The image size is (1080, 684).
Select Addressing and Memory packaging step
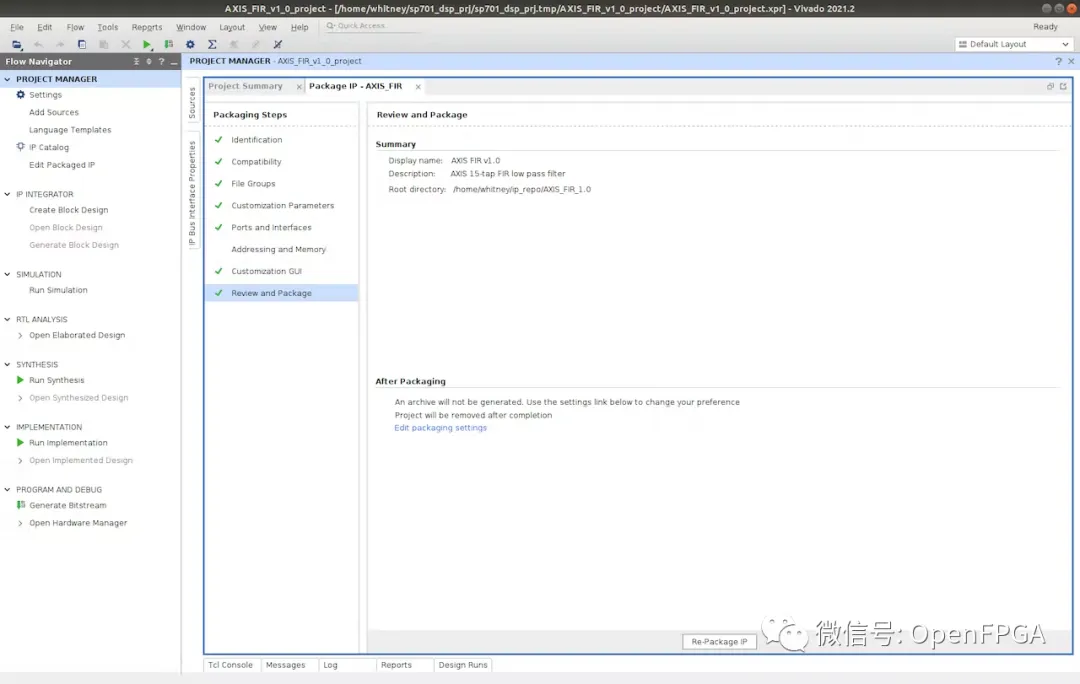coord(281,249)
